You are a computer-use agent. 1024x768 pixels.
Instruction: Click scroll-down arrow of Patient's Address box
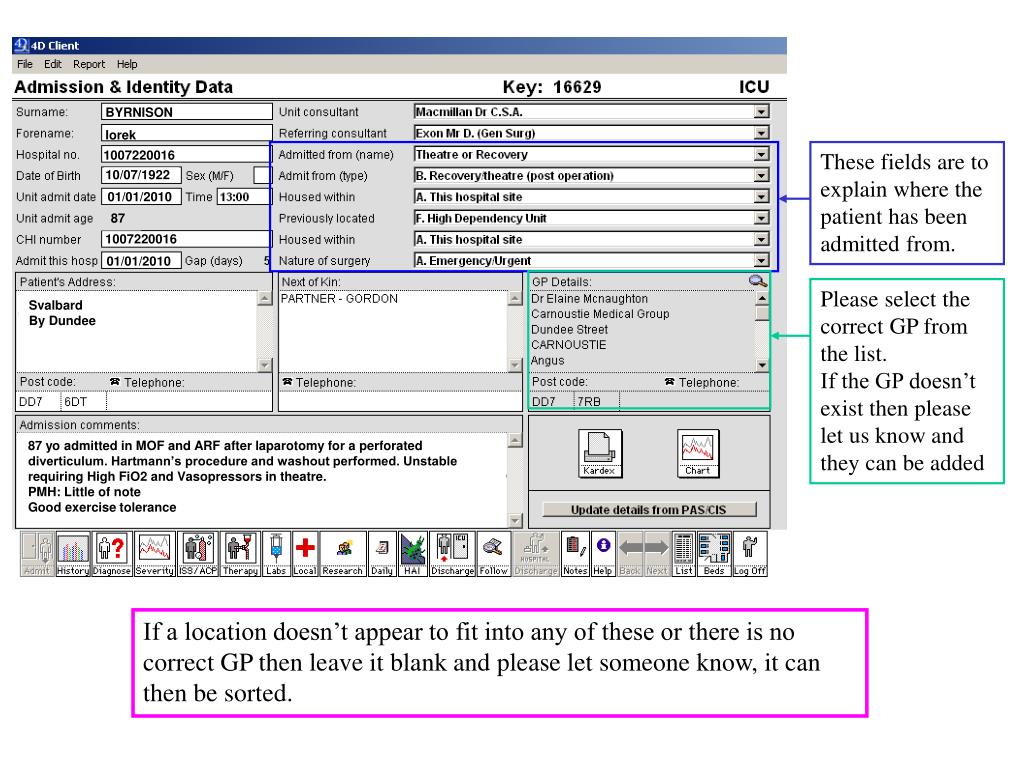coord(264,365)
